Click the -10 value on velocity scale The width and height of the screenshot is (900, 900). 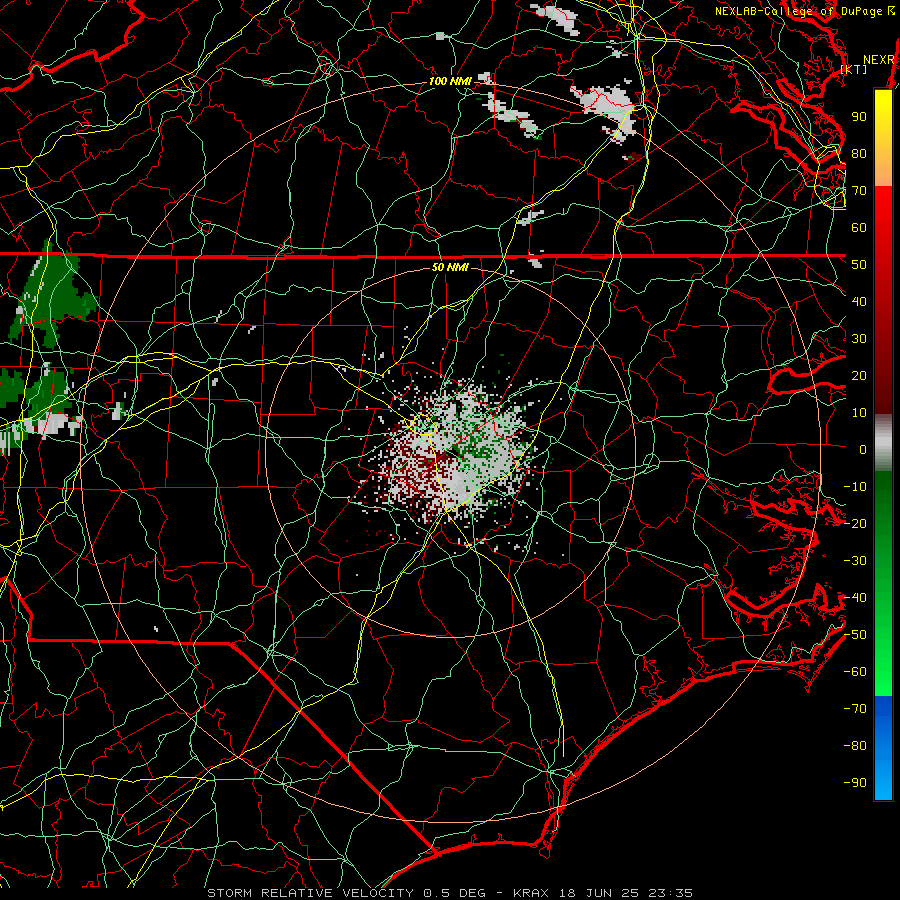click(x=855, y=487)
